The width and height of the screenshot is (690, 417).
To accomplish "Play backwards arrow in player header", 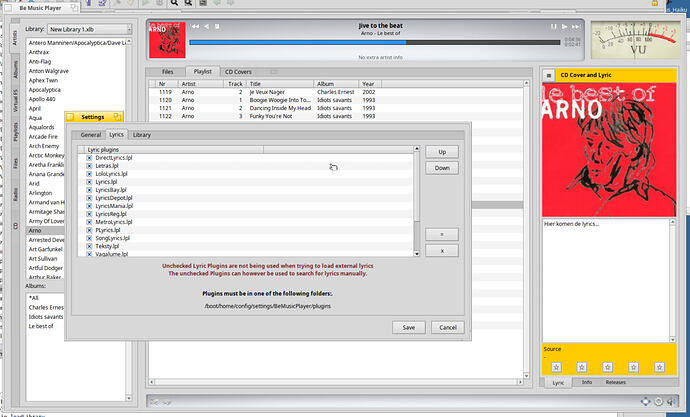I will click(x=206, y=26).
